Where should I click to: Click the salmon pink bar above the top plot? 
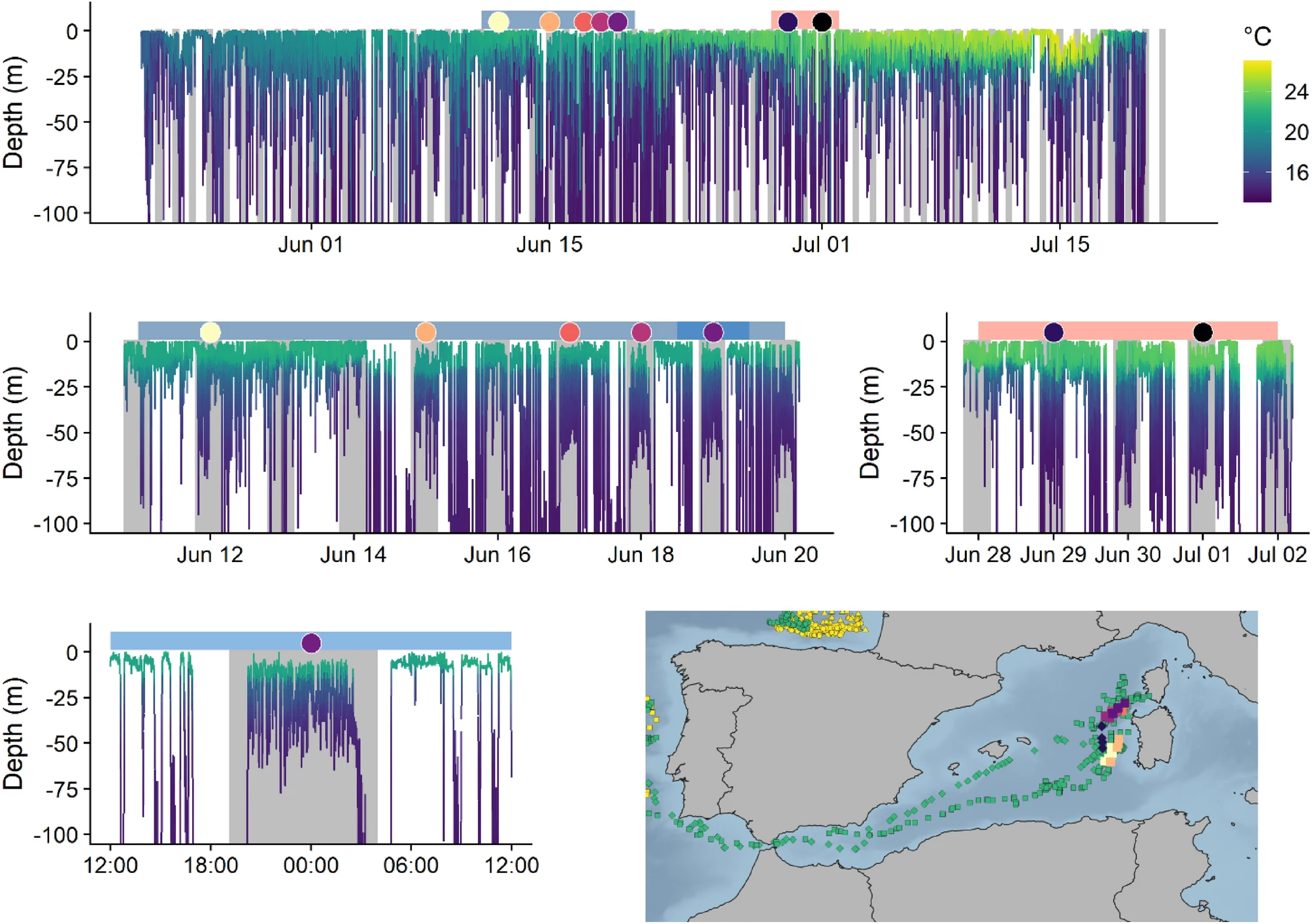point(805,20)
